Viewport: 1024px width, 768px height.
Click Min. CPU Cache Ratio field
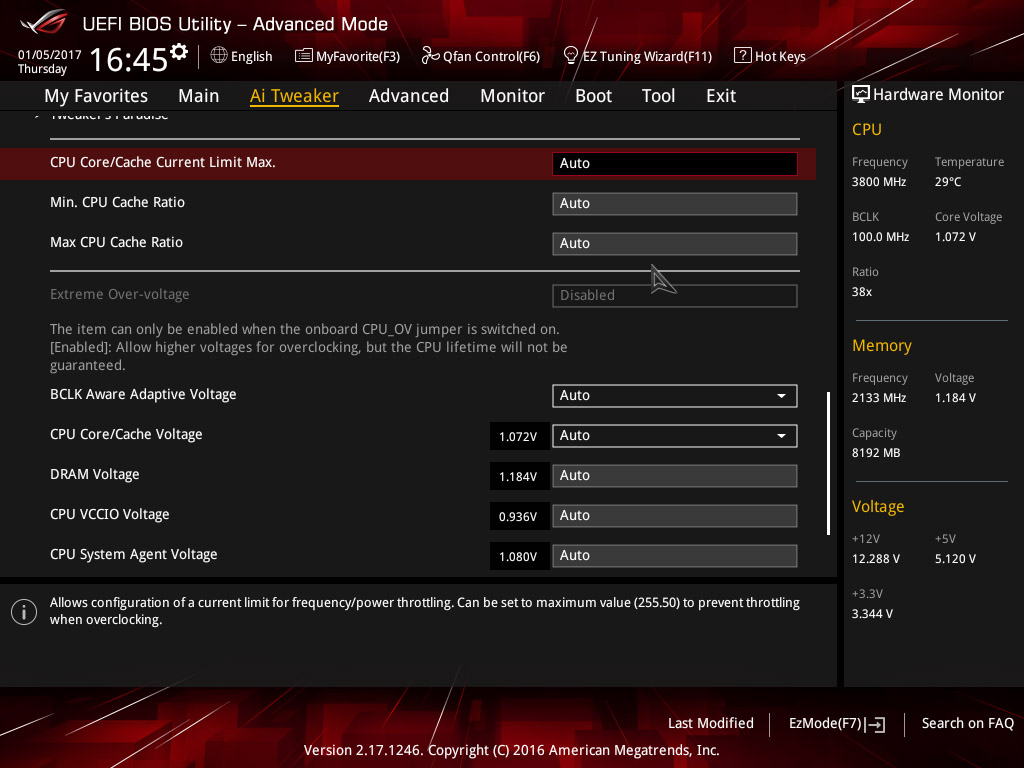pos(674,204)
